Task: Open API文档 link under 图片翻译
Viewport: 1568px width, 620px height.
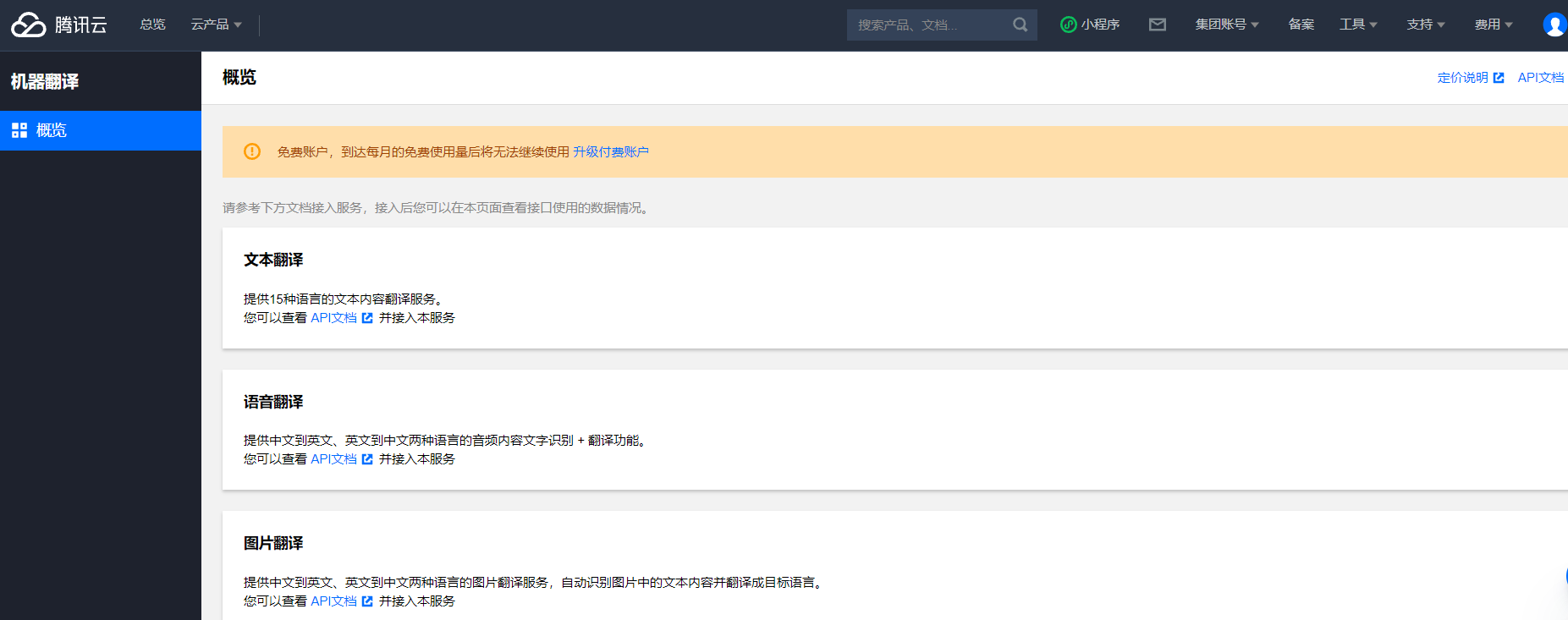Action: [333, 601]
